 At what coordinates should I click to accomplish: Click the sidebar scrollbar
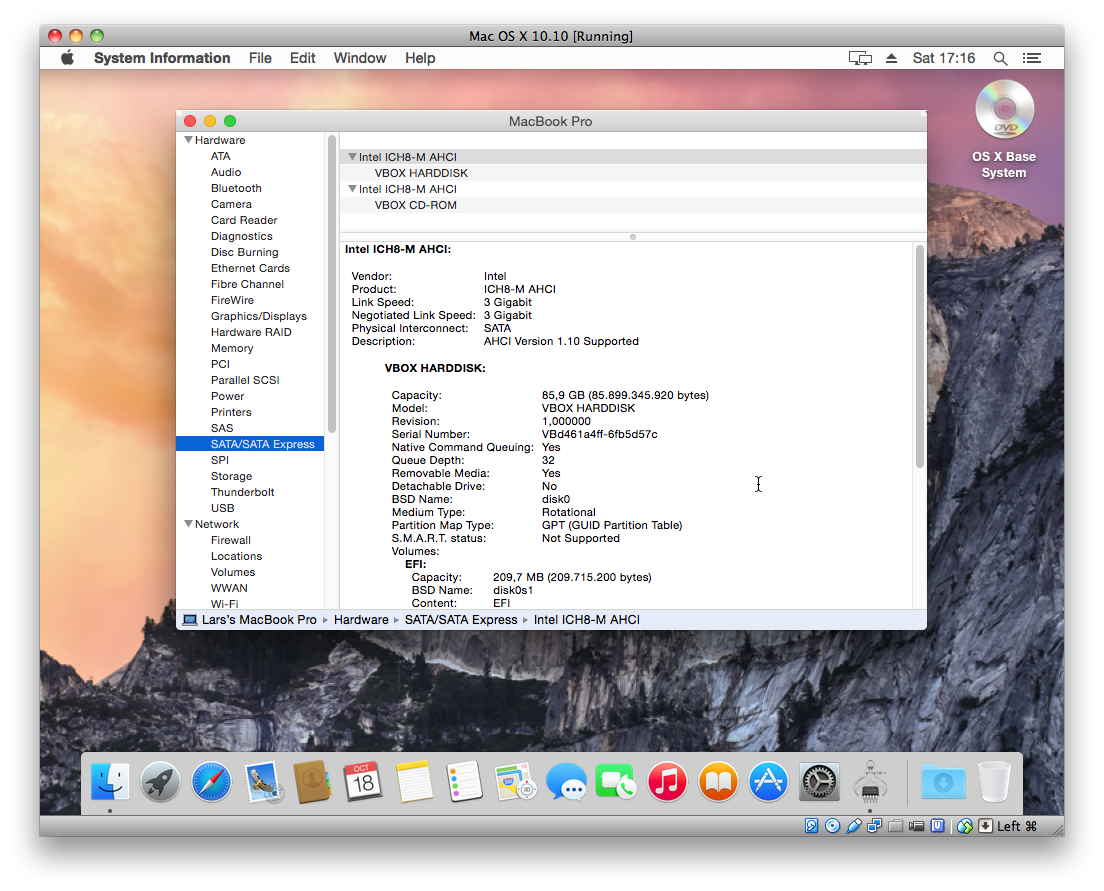point(332,285)
